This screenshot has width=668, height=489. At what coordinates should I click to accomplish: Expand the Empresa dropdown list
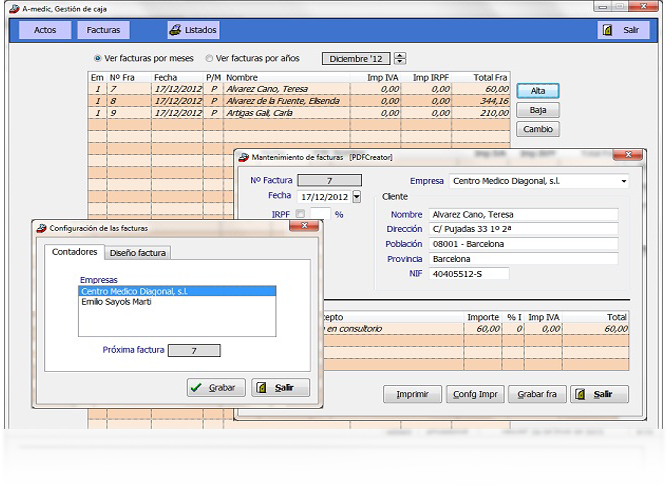click(x=624, y=181)
